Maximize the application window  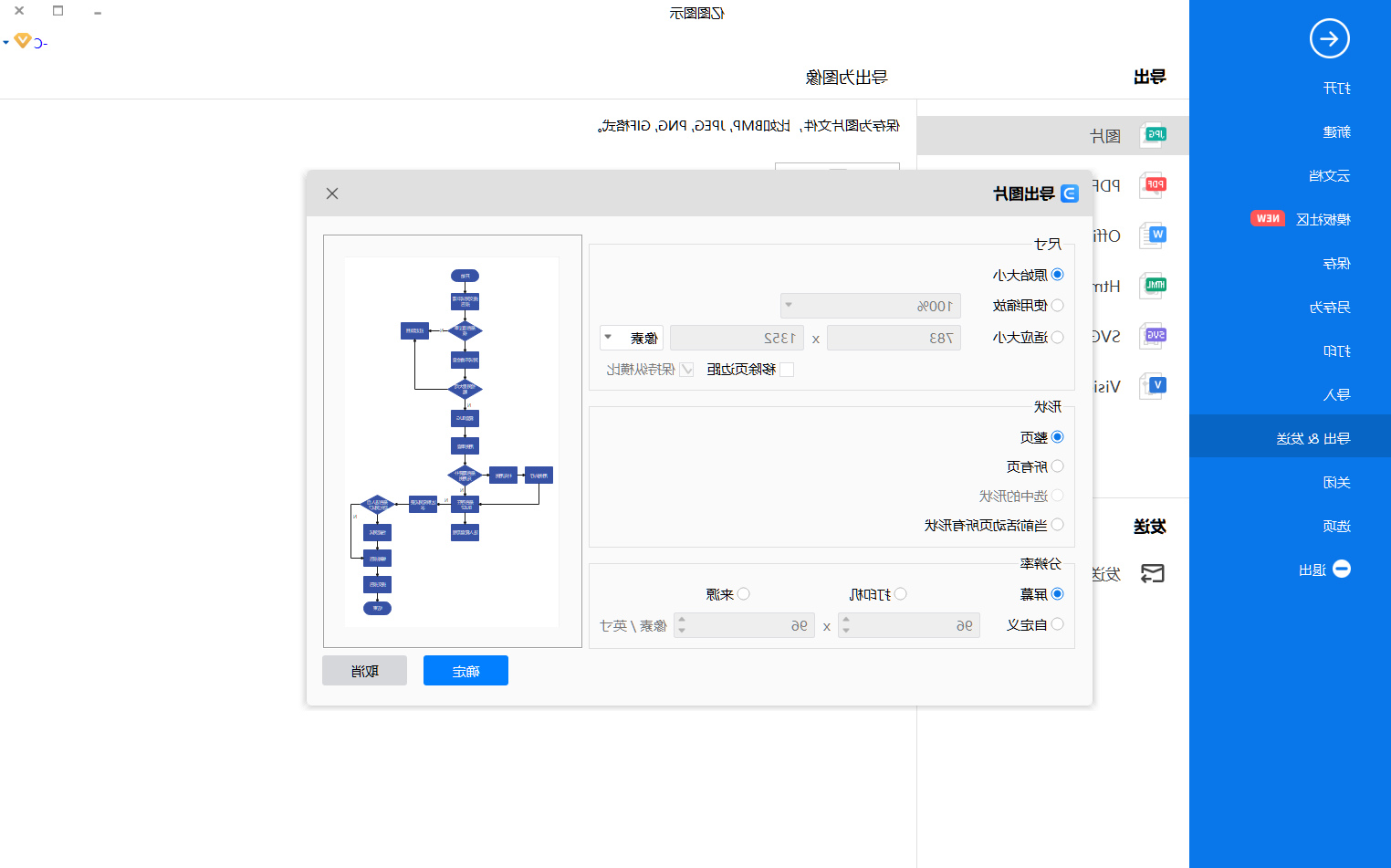pyautogui.click(x=58, y=11)
